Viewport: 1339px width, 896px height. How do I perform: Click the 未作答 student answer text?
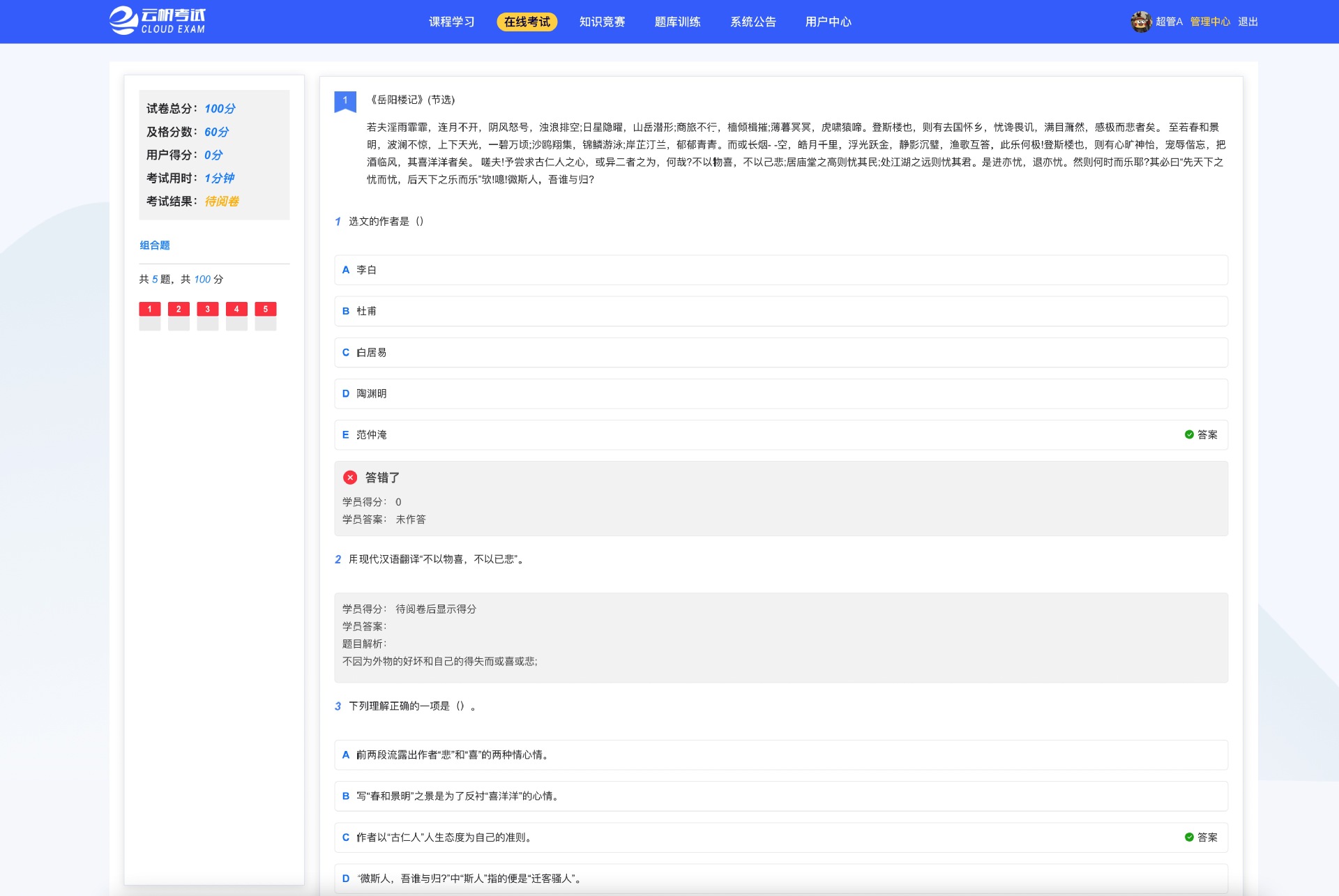point(411,519)
